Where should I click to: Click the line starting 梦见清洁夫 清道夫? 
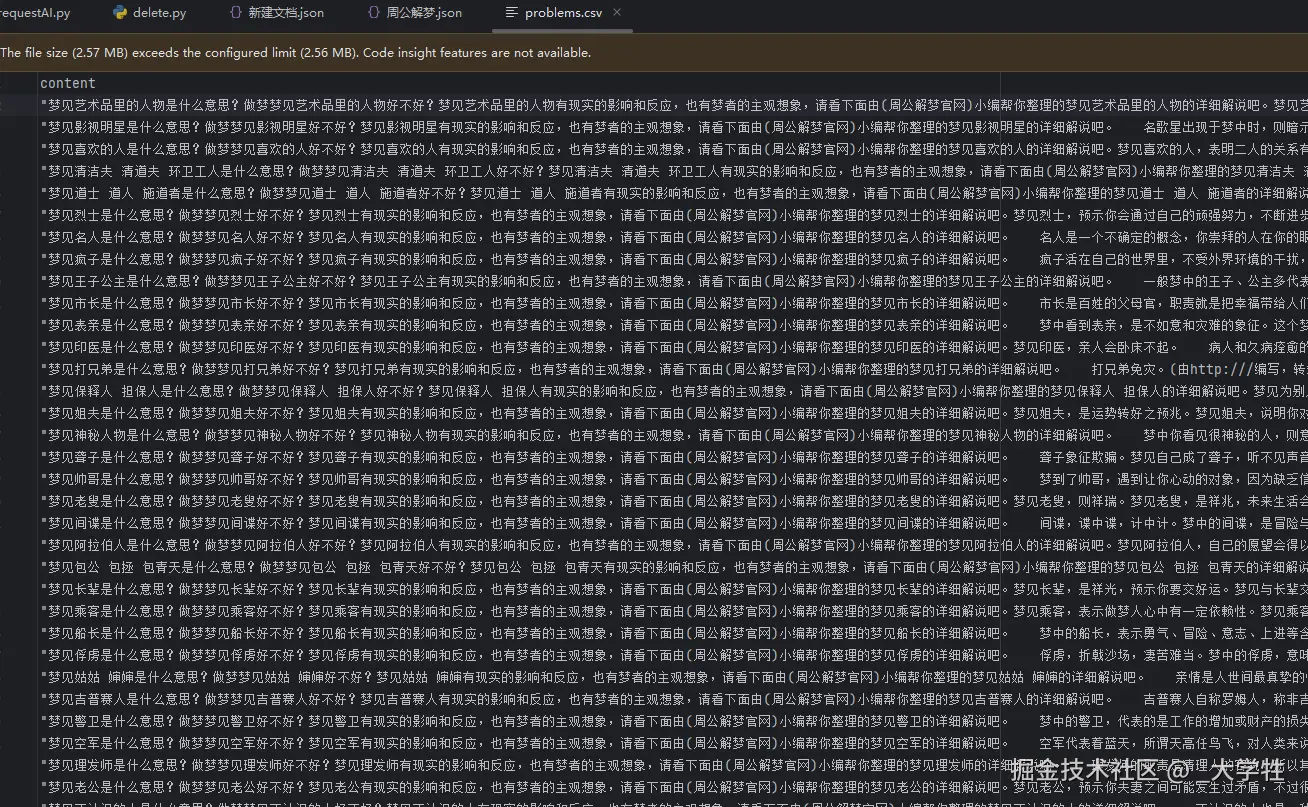(x=674, y=171)
